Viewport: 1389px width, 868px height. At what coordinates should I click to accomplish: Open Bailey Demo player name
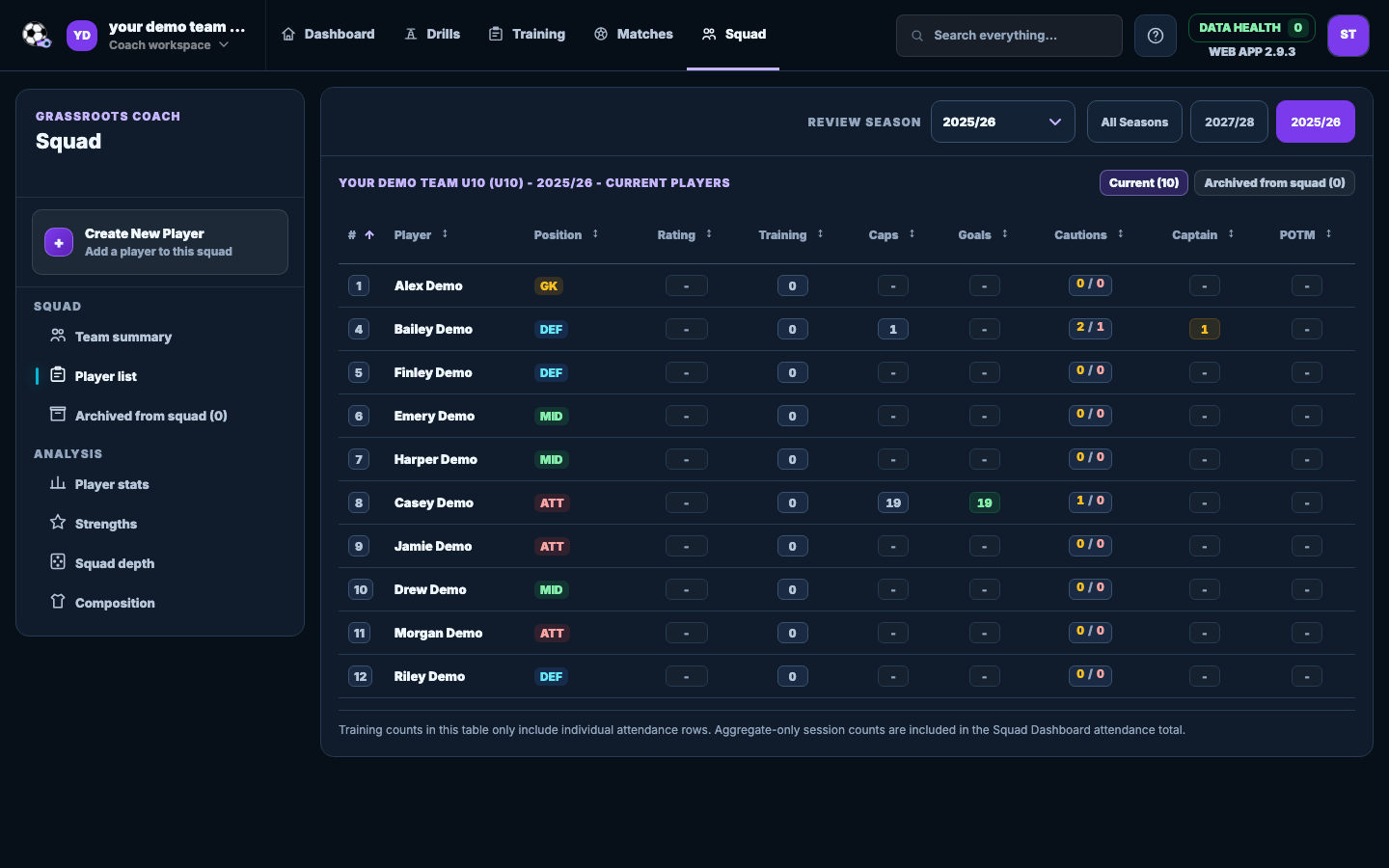click(433, 329)
